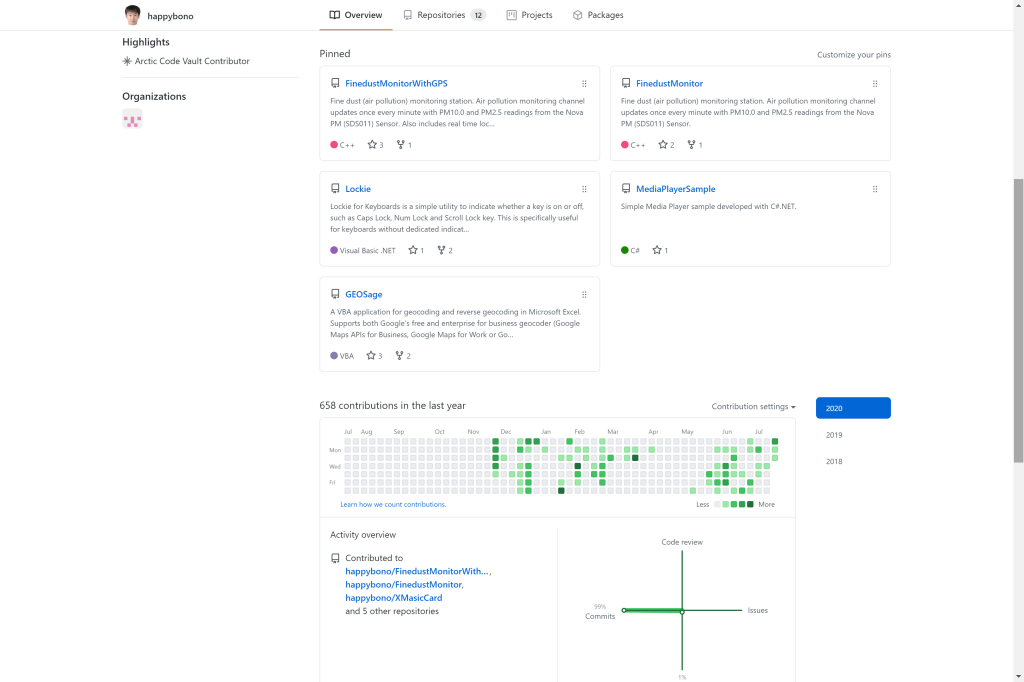
Task: View forks of Lockie
Action: [x=445, y=250]
